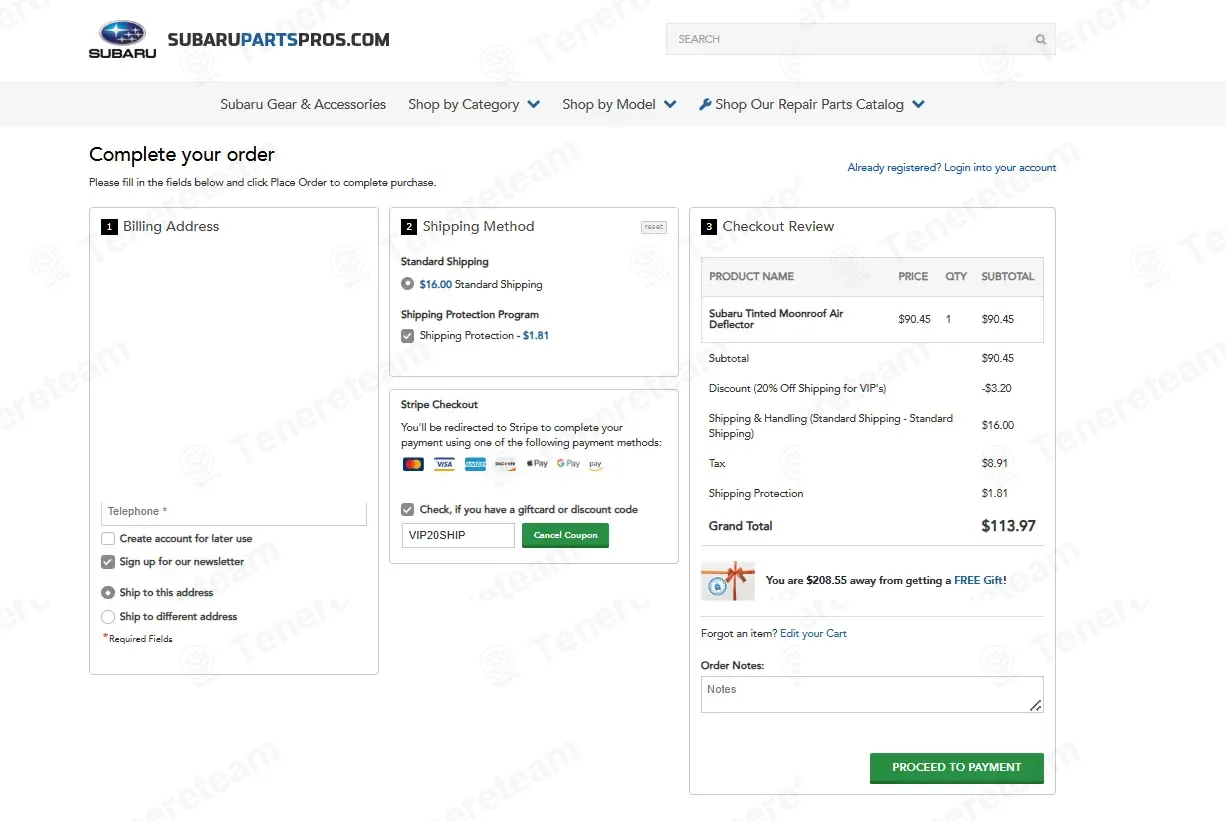Click the reset button in Shipping Method
The height and width of the screenshot is (821, 1226).
point(654,227)
